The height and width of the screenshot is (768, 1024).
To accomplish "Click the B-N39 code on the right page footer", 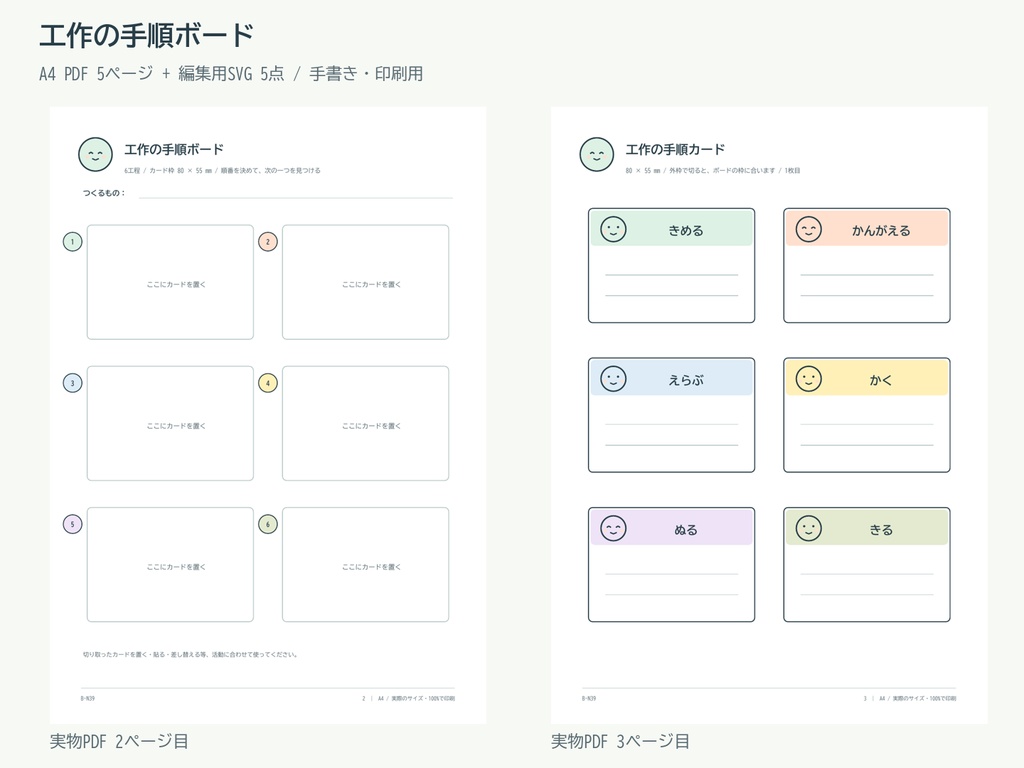I will 588,698.
